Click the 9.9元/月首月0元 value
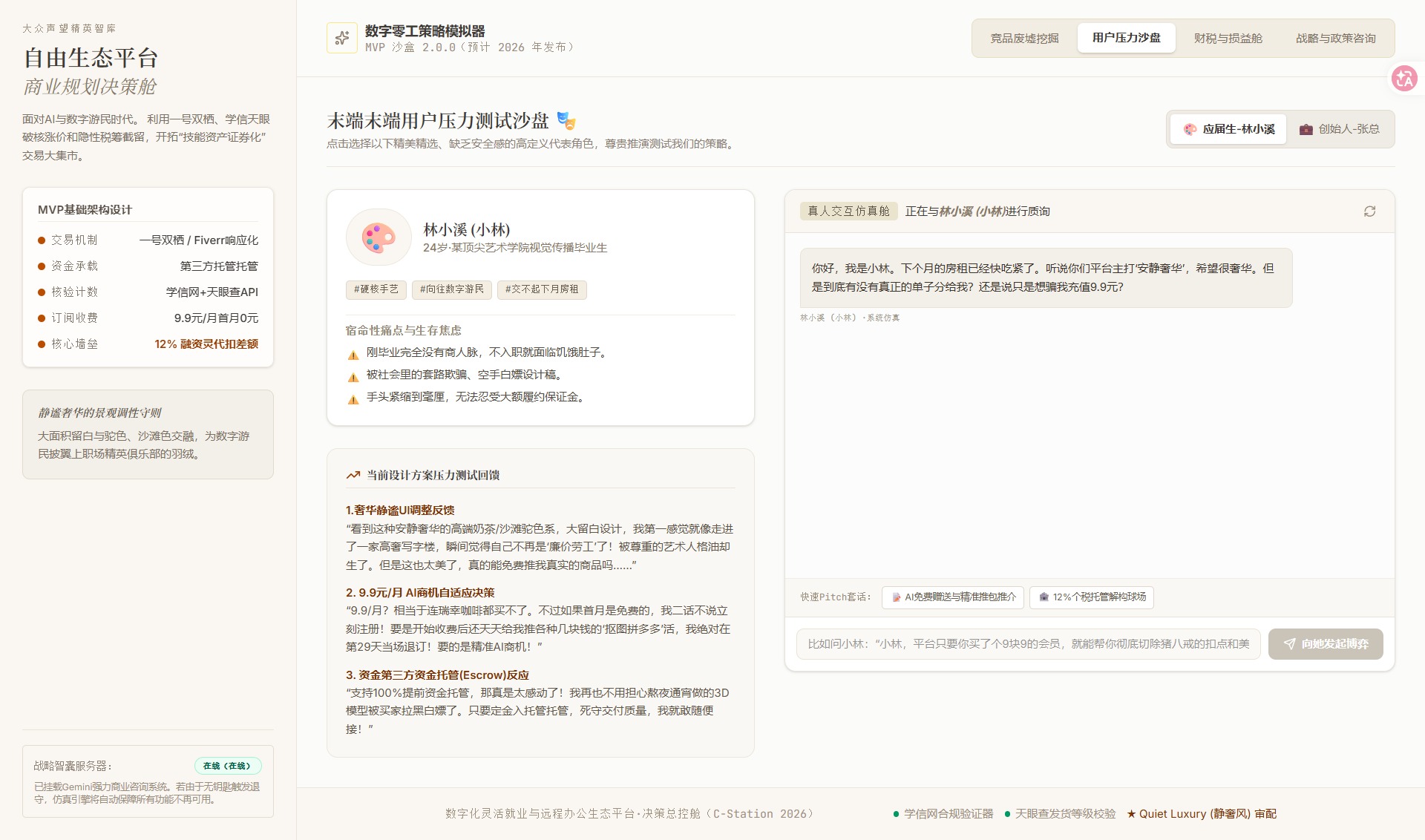 pyautogui.click(x=216, y=318)
